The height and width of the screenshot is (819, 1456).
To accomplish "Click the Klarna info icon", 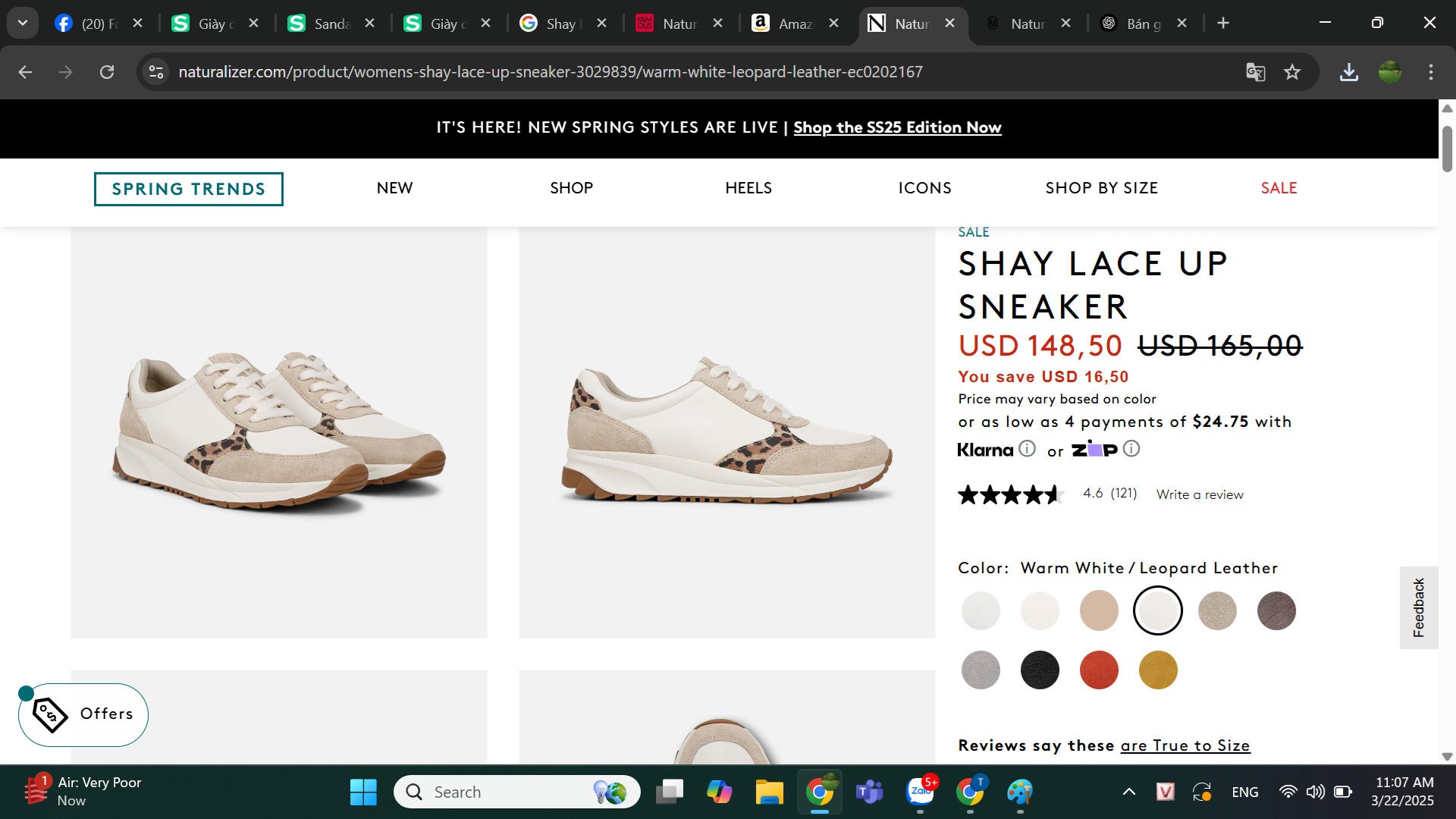I will 1027,449.
